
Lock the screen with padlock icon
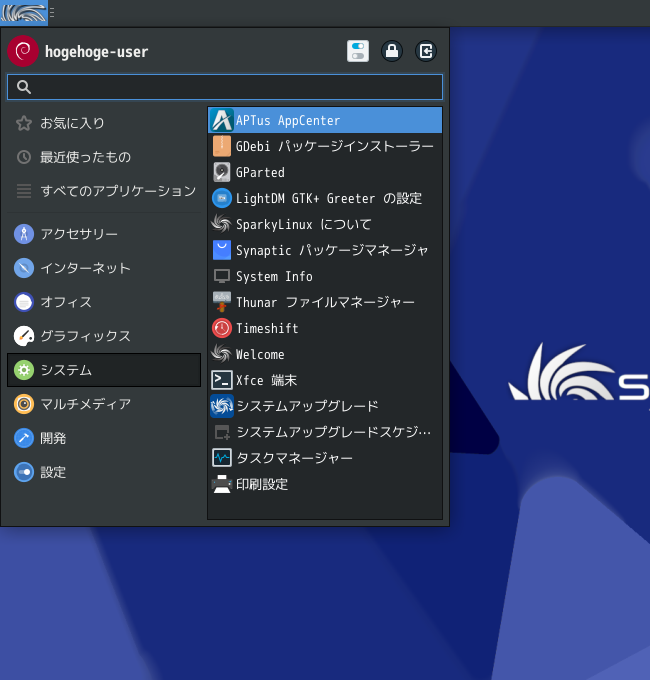click(392, 51)
